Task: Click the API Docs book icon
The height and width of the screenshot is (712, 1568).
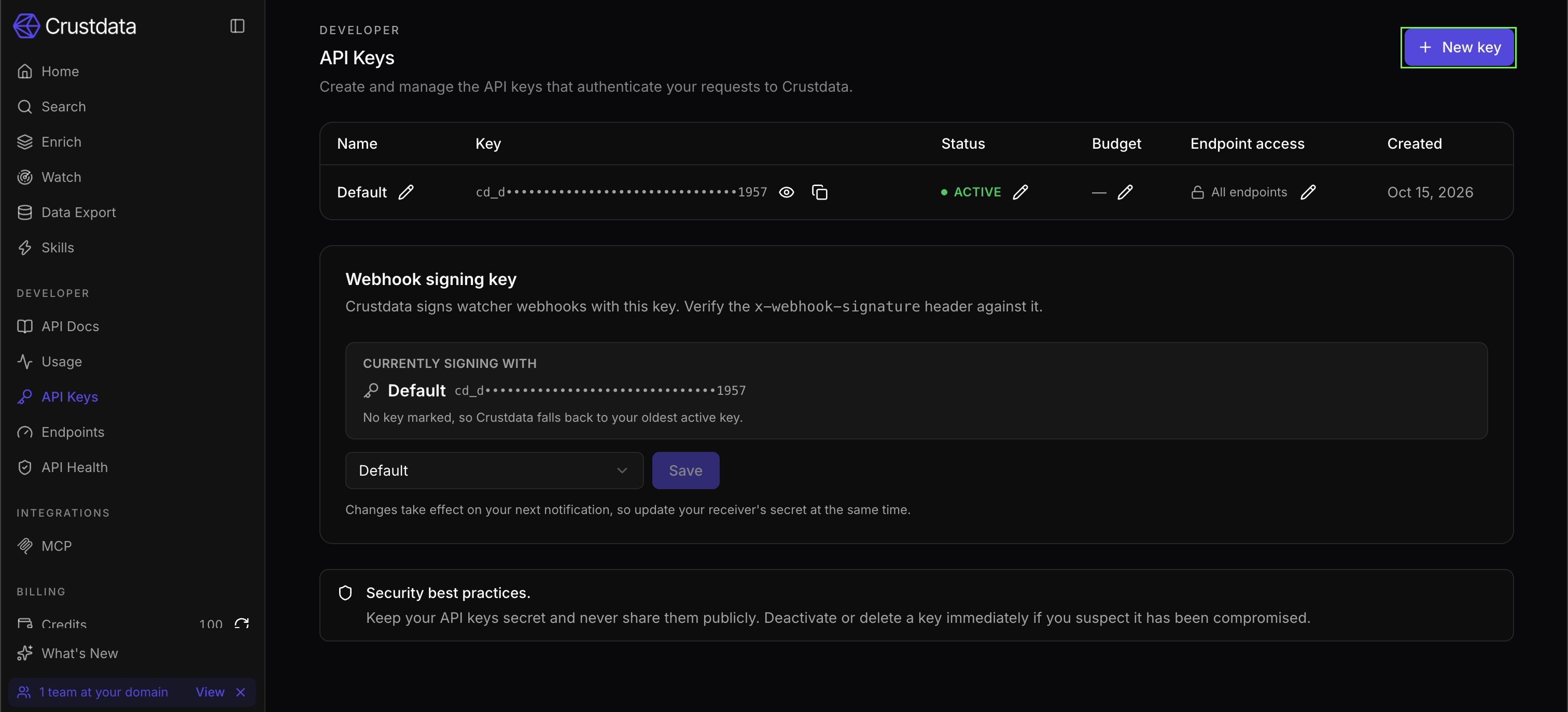Action: 25,326
